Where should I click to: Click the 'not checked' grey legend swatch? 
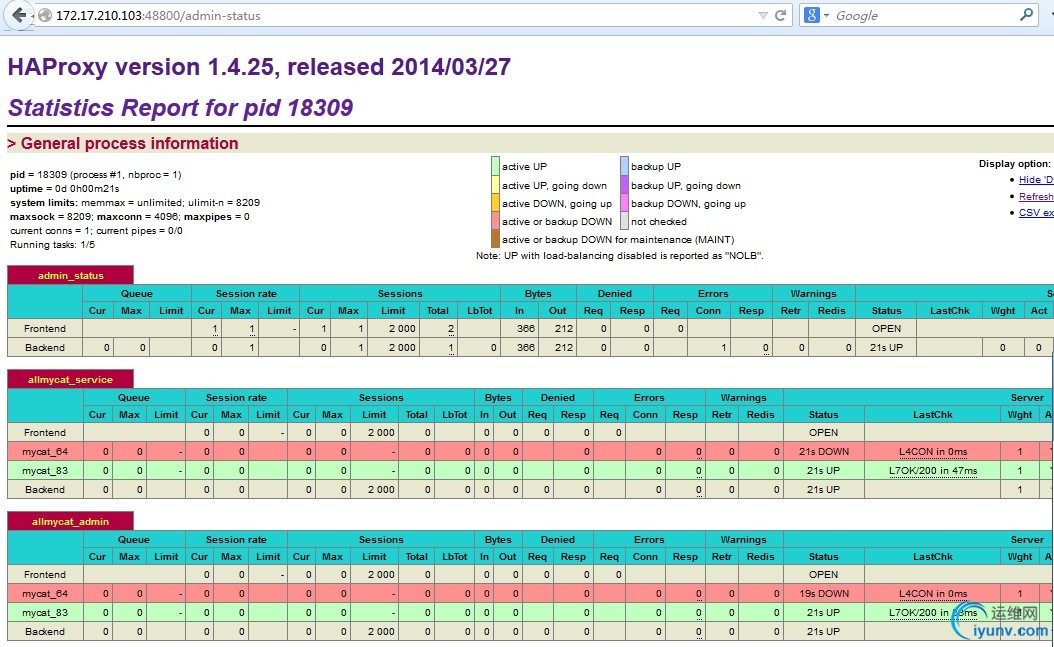[x=624, y=221]
